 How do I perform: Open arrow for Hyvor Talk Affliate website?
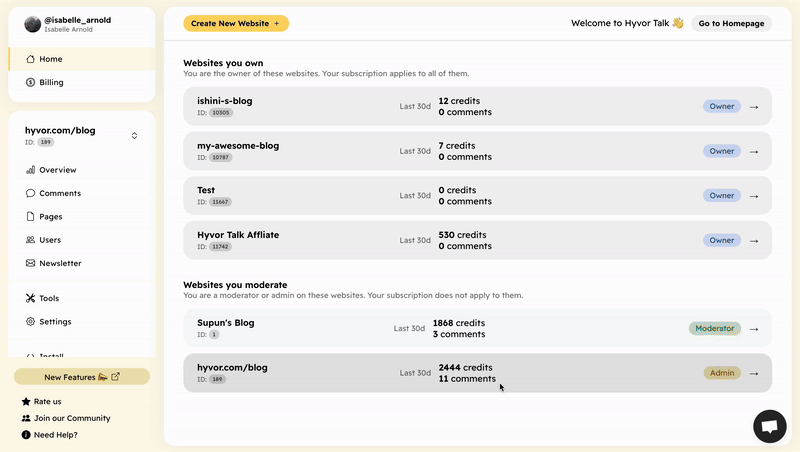(x=754, y=241)
